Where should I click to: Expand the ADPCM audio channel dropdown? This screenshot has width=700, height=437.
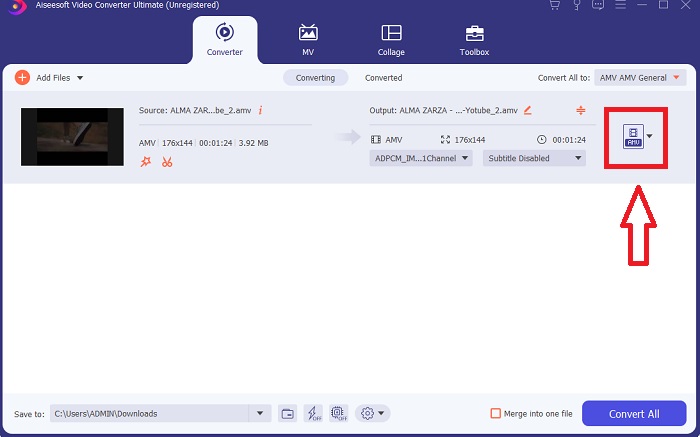click(420, 158)
